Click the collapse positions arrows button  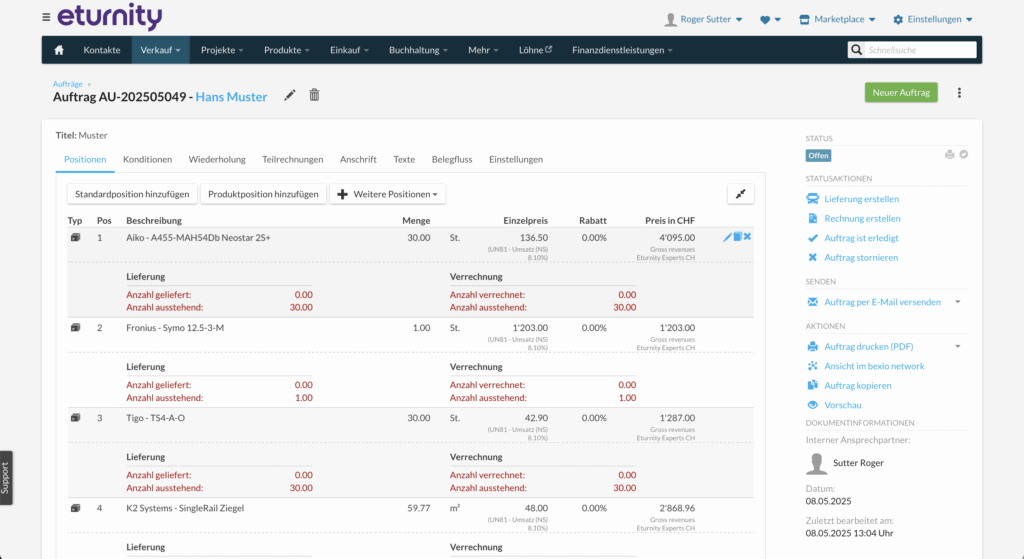[x=740, y=194]
